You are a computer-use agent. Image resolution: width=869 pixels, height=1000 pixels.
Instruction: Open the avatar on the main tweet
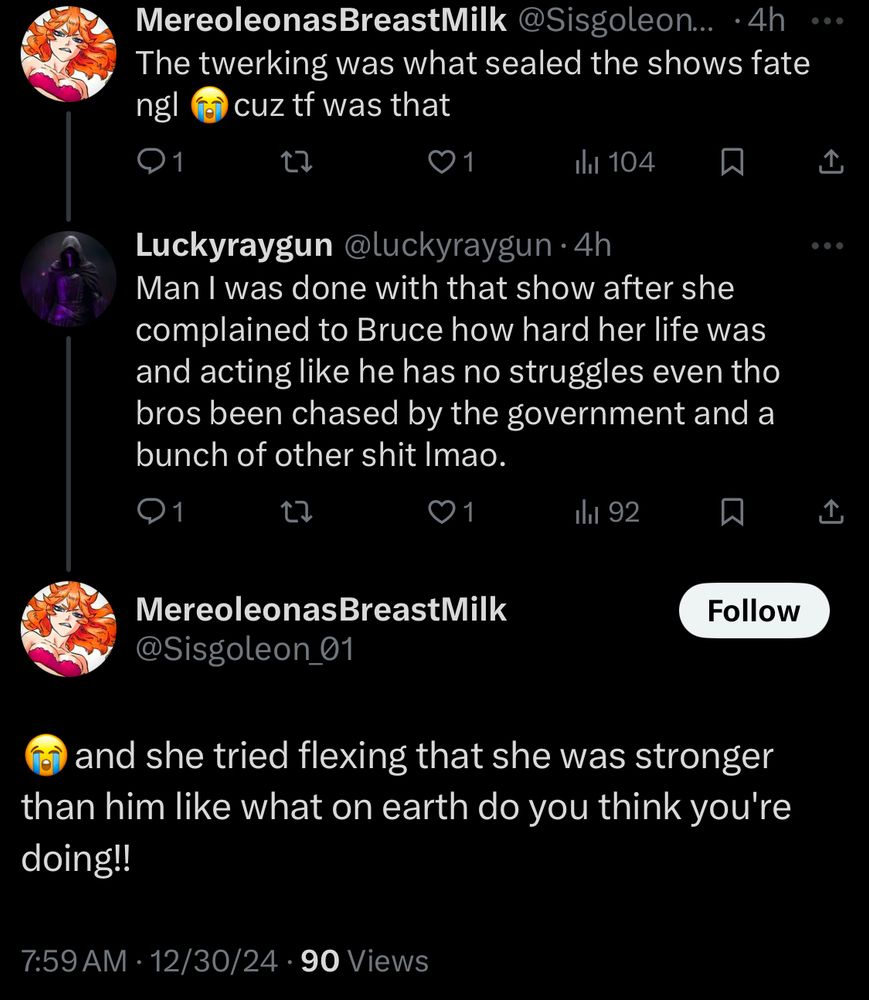(x=68, y=628)
